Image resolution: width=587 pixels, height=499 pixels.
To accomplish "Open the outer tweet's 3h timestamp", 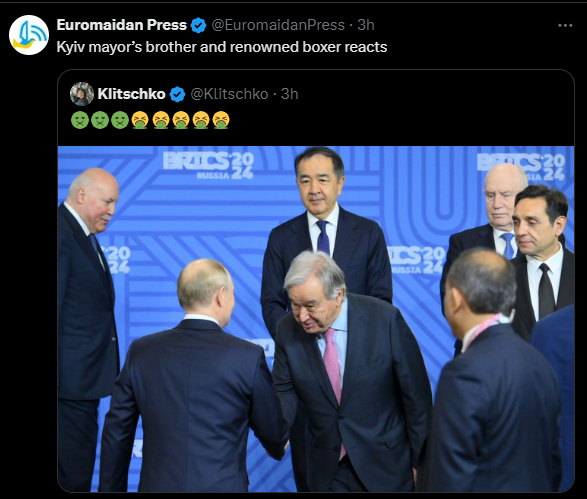I will pyautogui.click(x=366, y=25).
